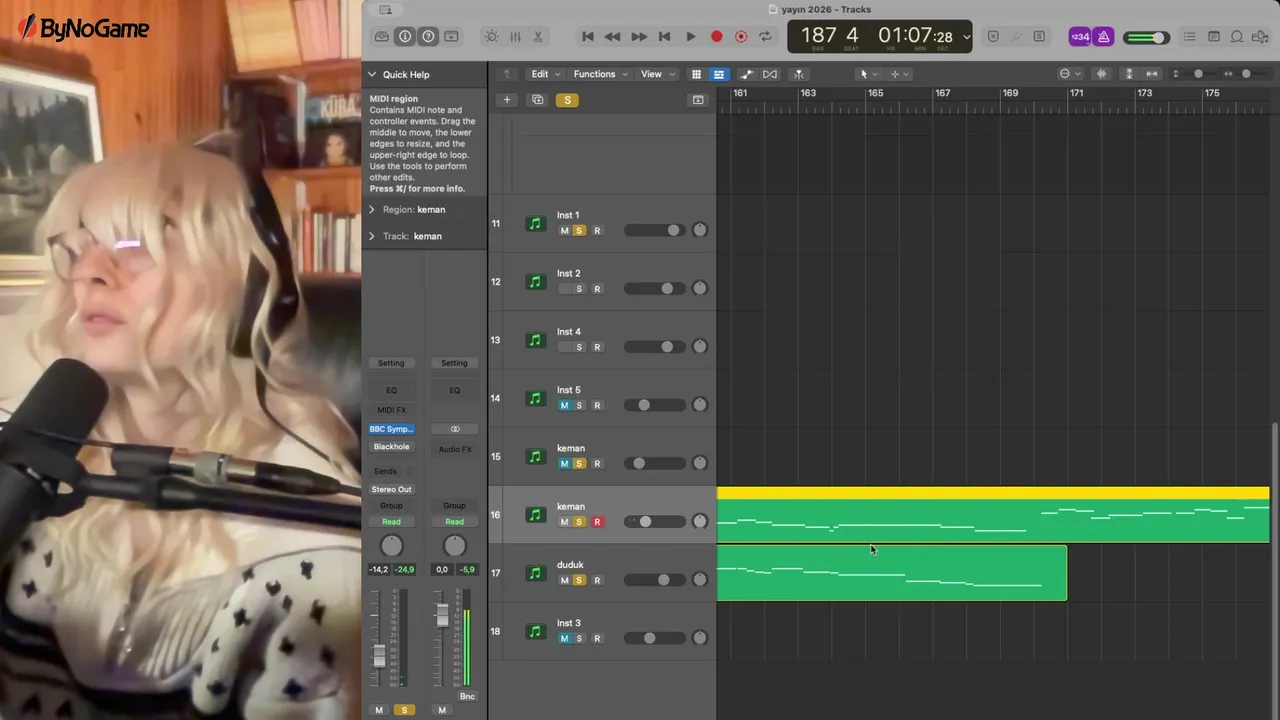The image size is (1280, 720).
Task: Select the duduk MIDI region
Action: pos(892,573)
